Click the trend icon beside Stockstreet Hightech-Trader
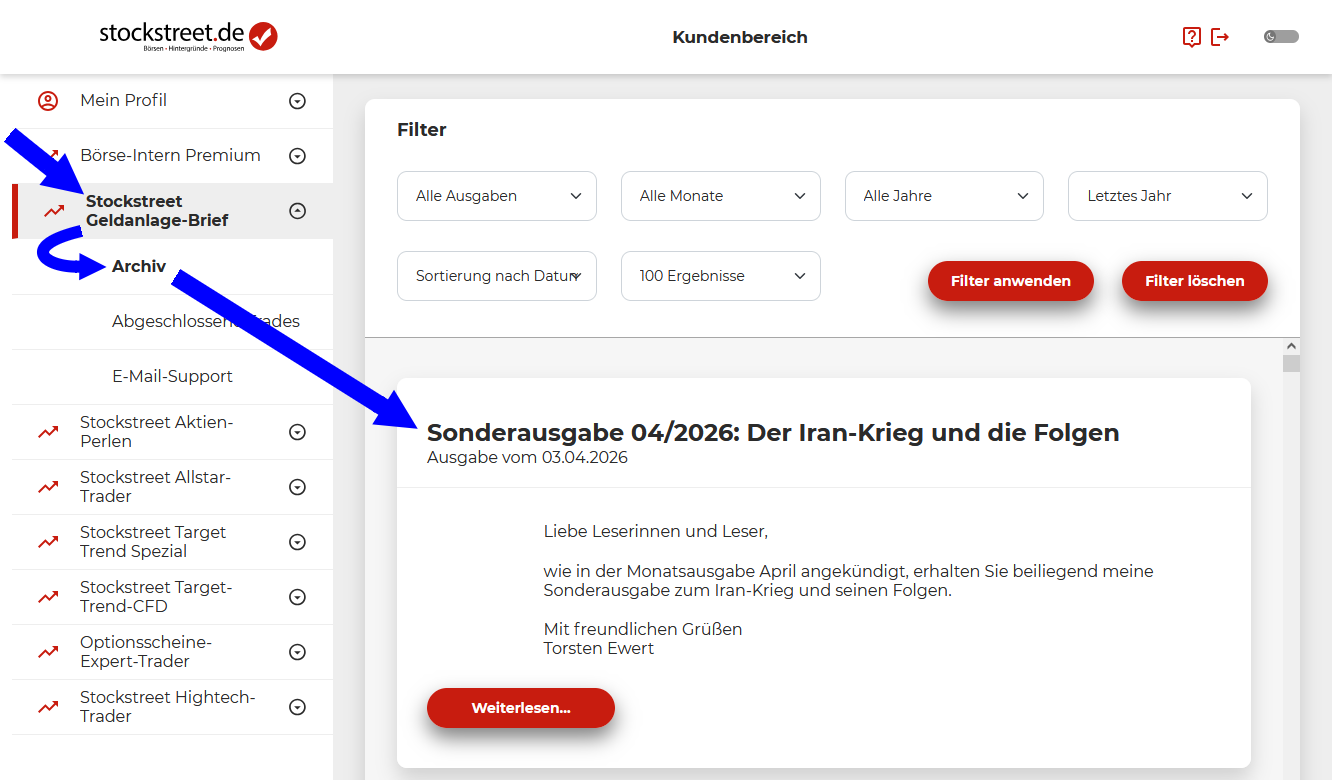 point(48,707)
